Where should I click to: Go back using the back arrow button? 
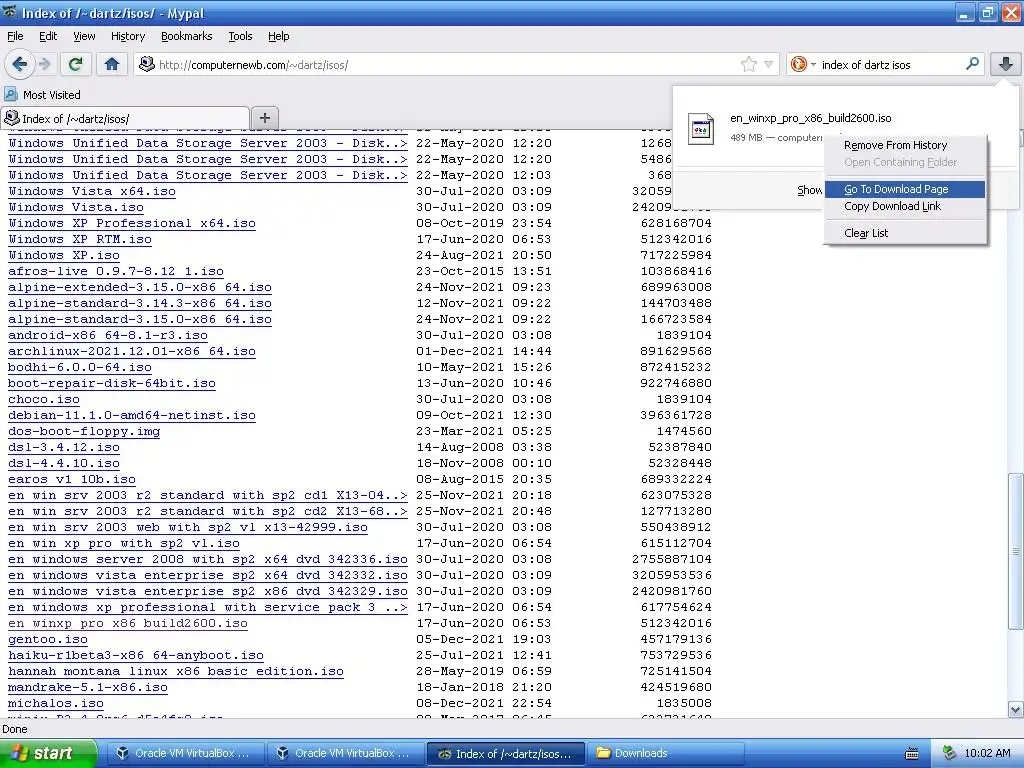tap(20, 64)
